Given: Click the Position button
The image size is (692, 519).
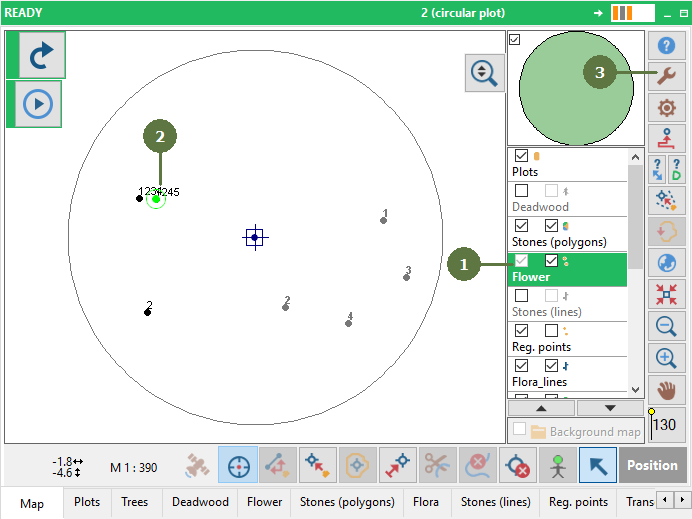Looking at the screenshot, I should click(x=652, y=465).
